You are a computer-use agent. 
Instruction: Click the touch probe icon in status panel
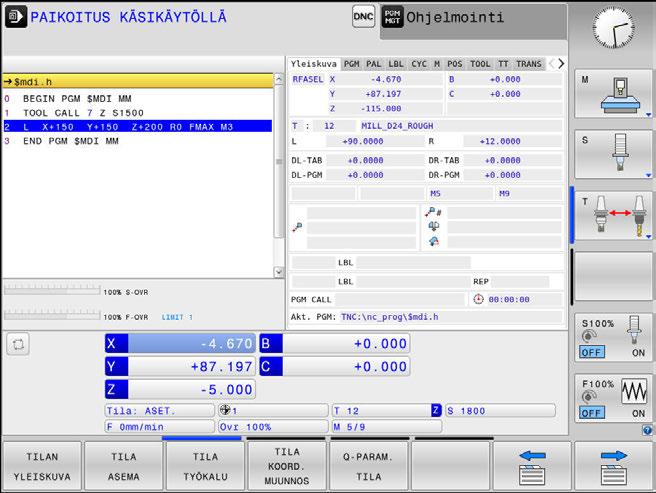point(297,227)
